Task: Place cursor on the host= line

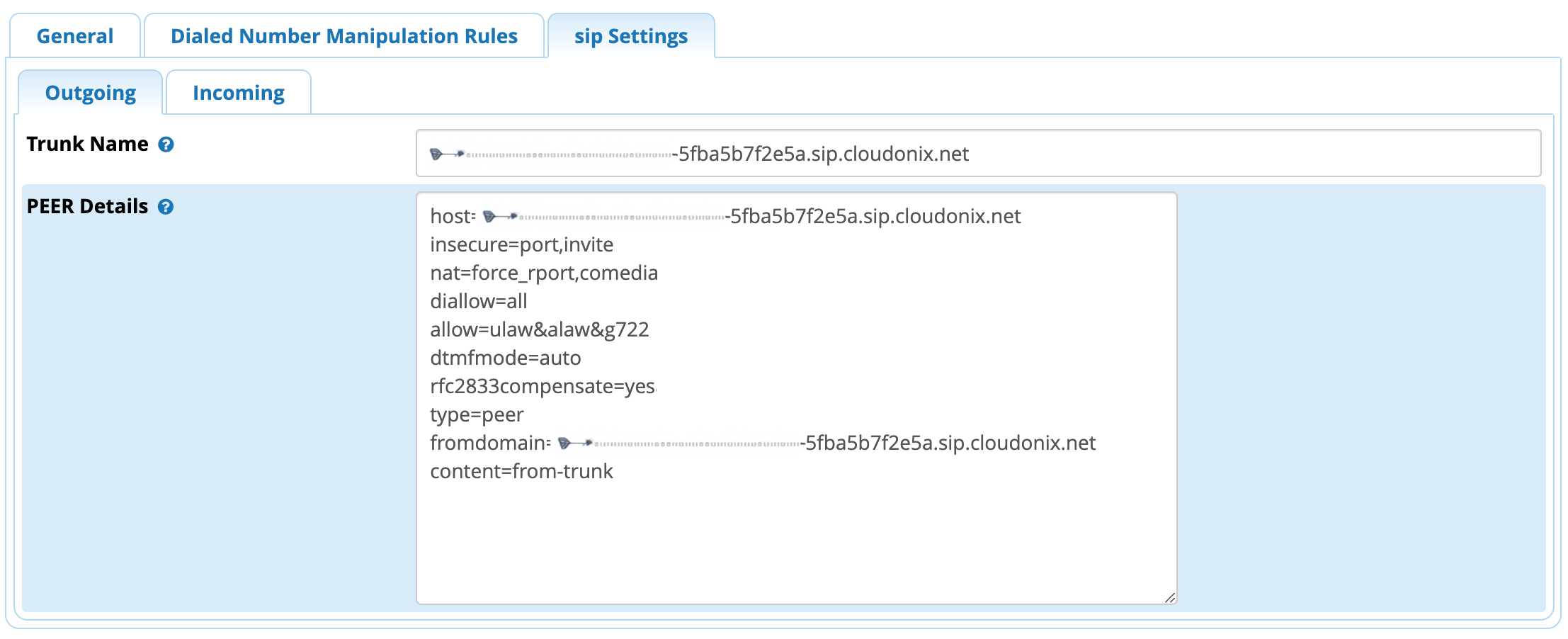Action: (x=725, y=216)
